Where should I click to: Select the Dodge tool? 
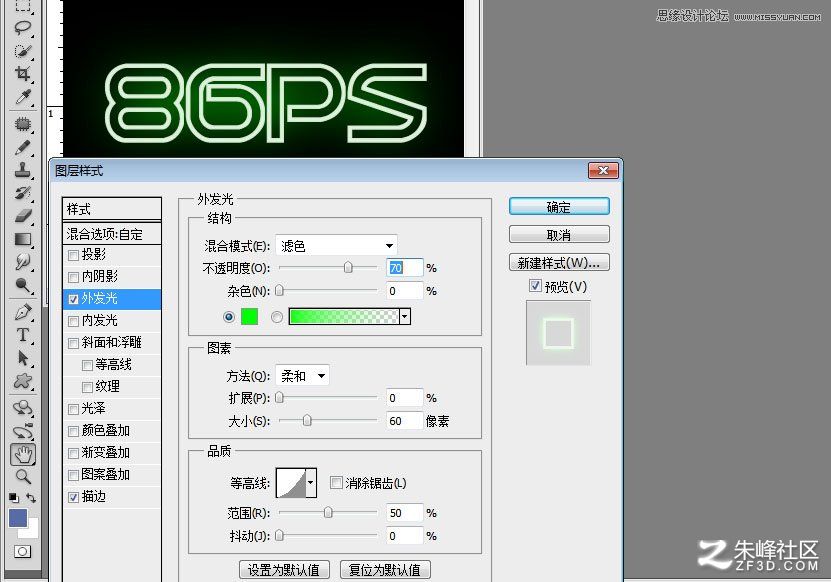pos(23,285)
